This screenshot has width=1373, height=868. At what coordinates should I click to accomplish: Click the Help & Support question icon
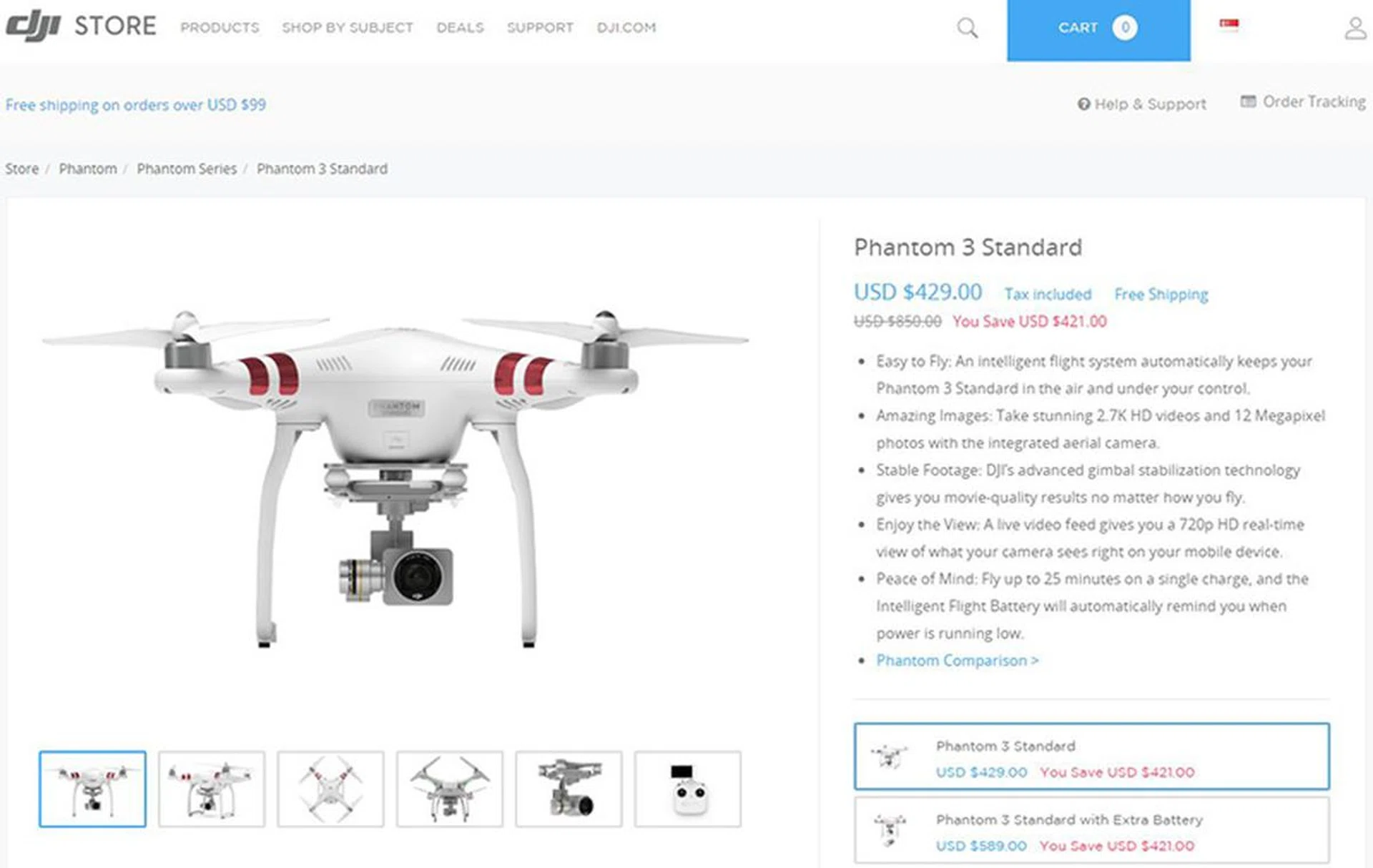1083,104
